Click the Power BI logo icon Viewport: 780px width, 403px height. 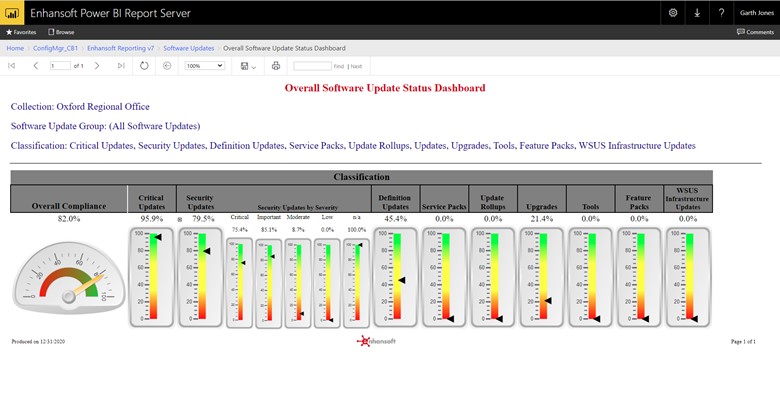pos(12,12)
